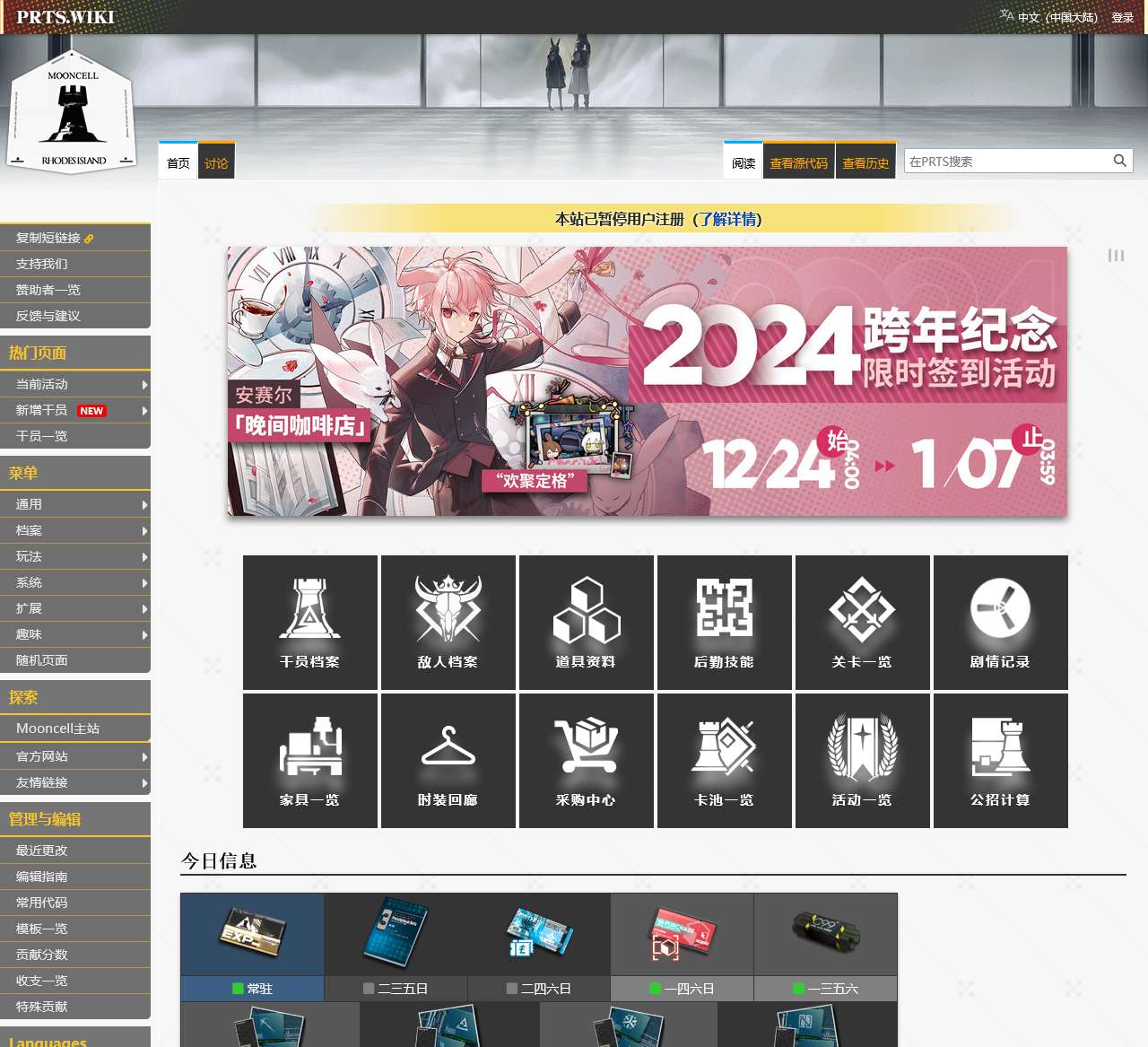The image size is (1148, 1047).
Task: Select the 二三五日 stage tab
Action: [396, 947]
